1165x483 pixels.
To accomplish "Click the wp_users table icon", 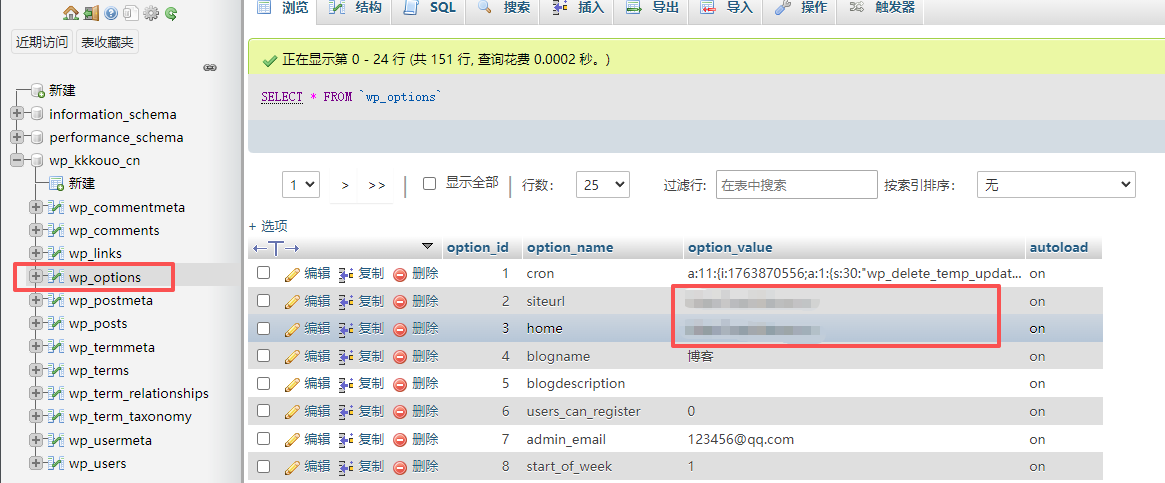I will (56, 464).
